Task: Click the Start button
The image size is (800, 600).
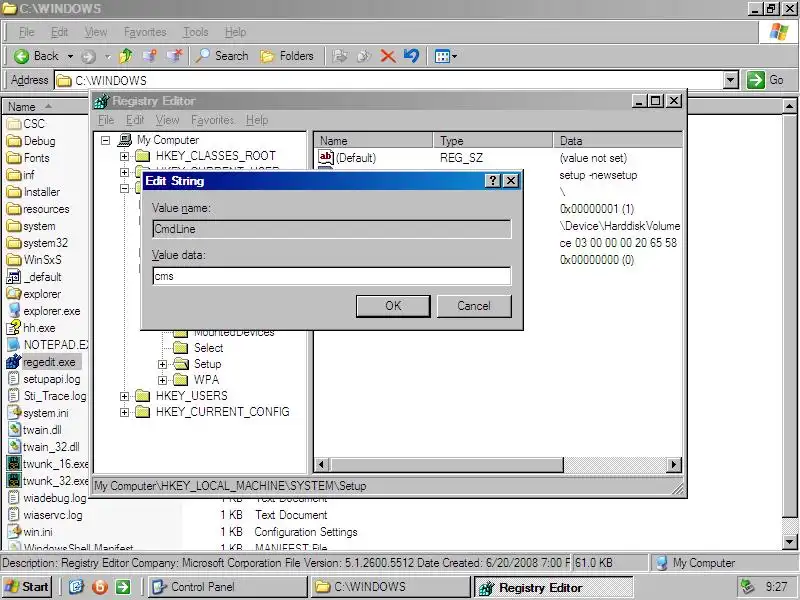Action: pyautogui.click(x=27, y=587)
